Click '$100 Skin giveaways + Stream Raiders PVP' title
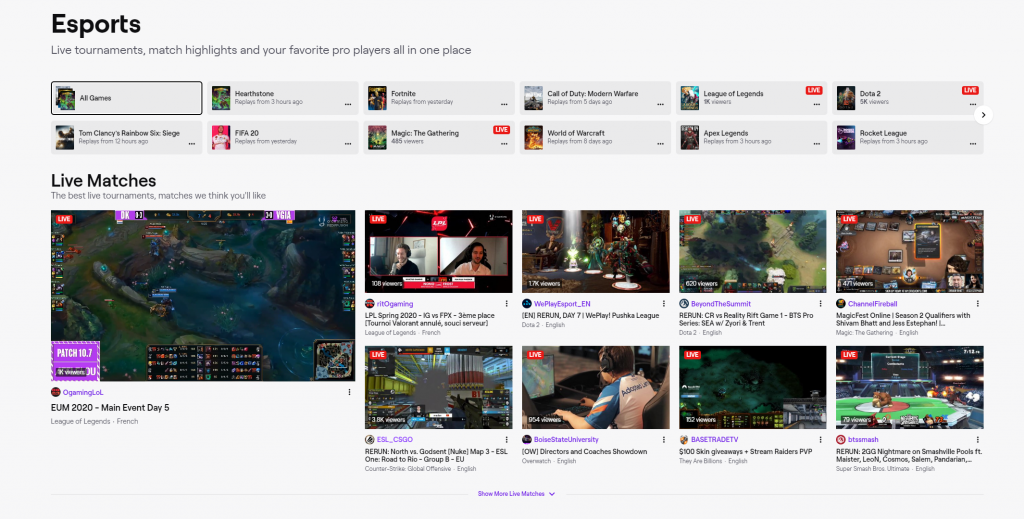 click(744, 452)
